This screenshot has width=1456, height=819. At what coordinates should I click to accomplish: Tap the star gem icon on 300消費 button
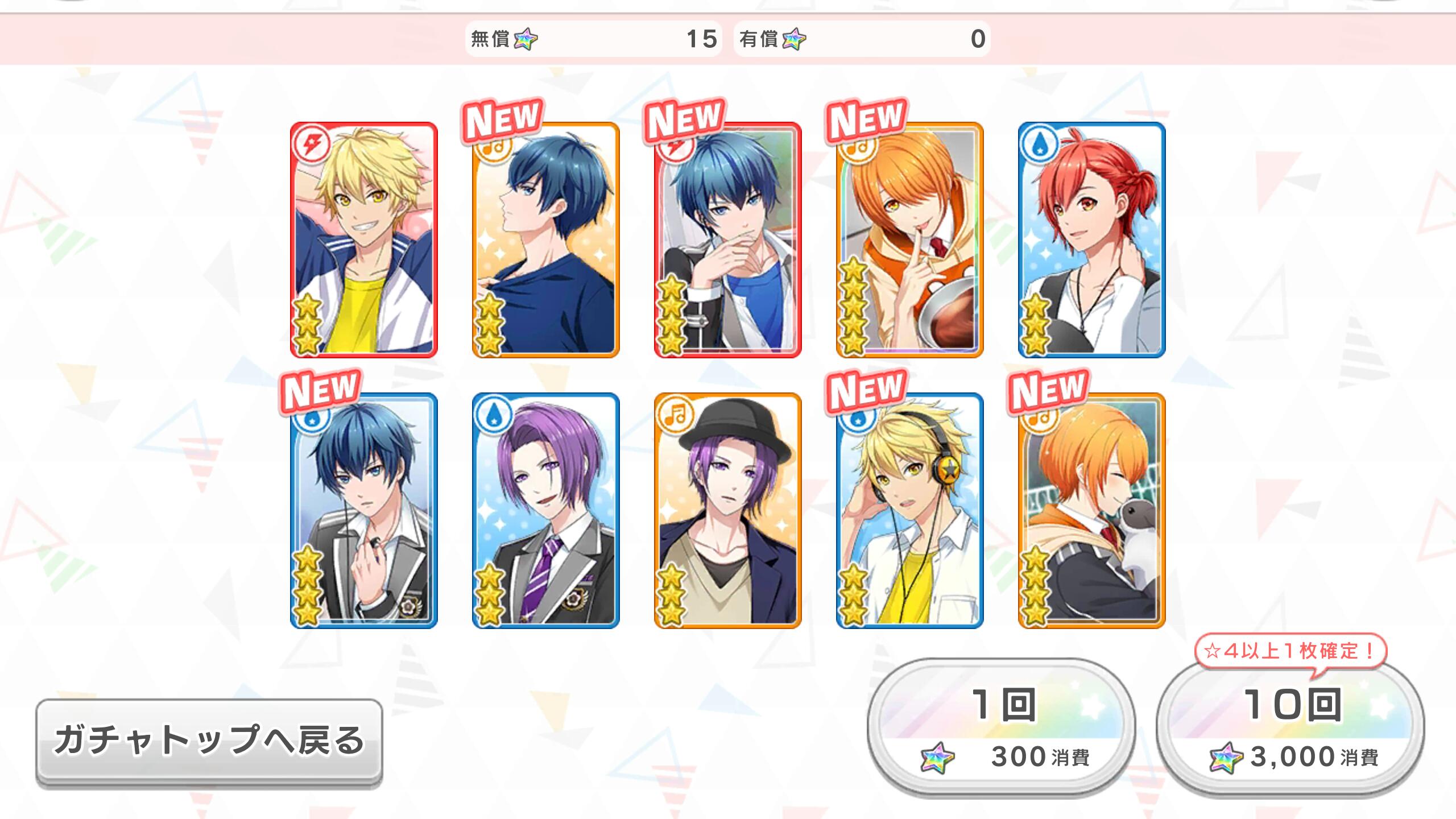937,758
